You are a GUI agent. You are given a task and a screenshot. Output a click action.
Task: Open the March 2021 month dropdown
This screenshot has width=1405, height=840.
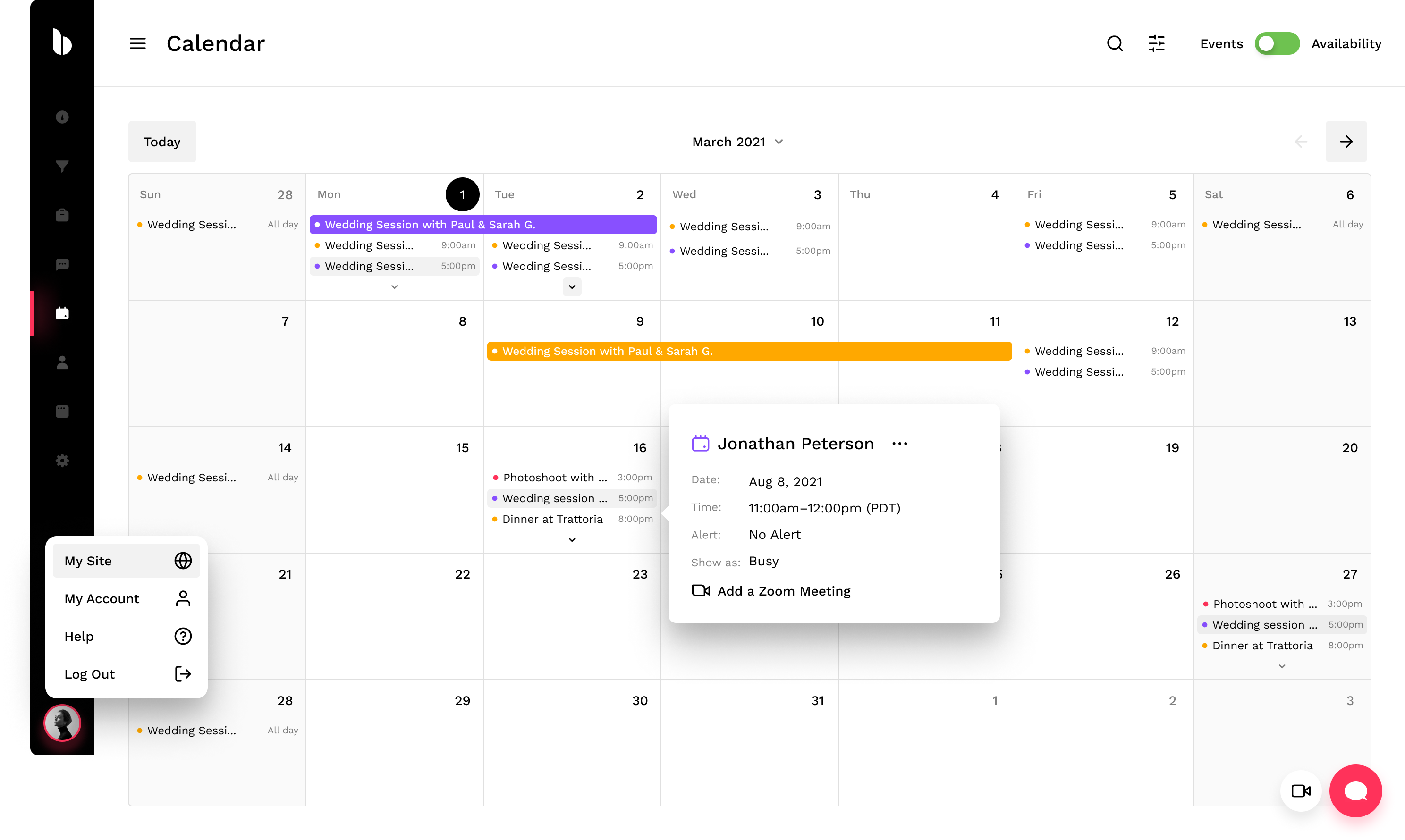click(737, 142)
